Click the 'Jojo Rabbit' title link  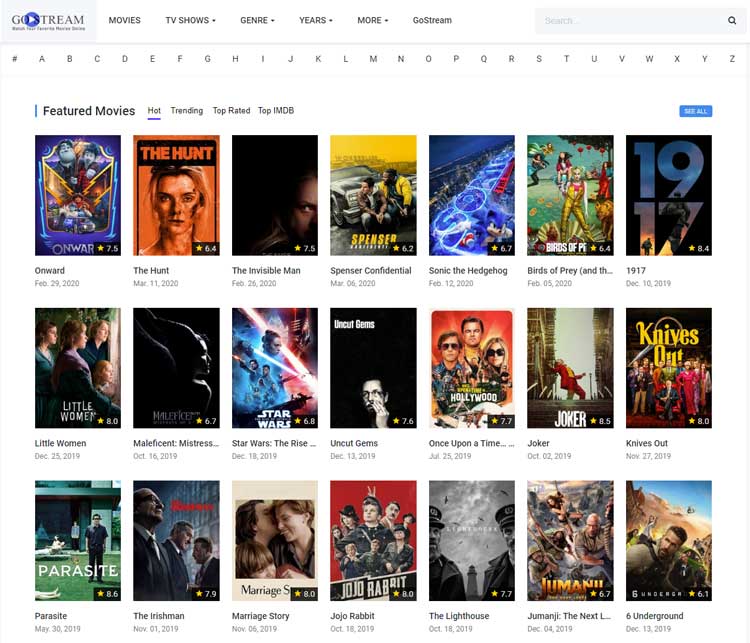coord(353,616)
